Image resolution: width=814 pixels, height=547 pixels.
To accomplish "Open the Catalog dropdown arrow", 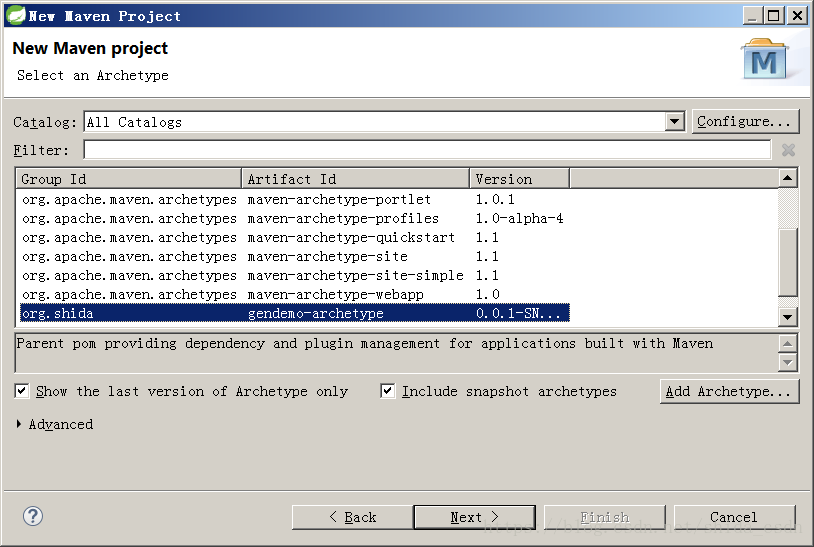I will [674, 121].
